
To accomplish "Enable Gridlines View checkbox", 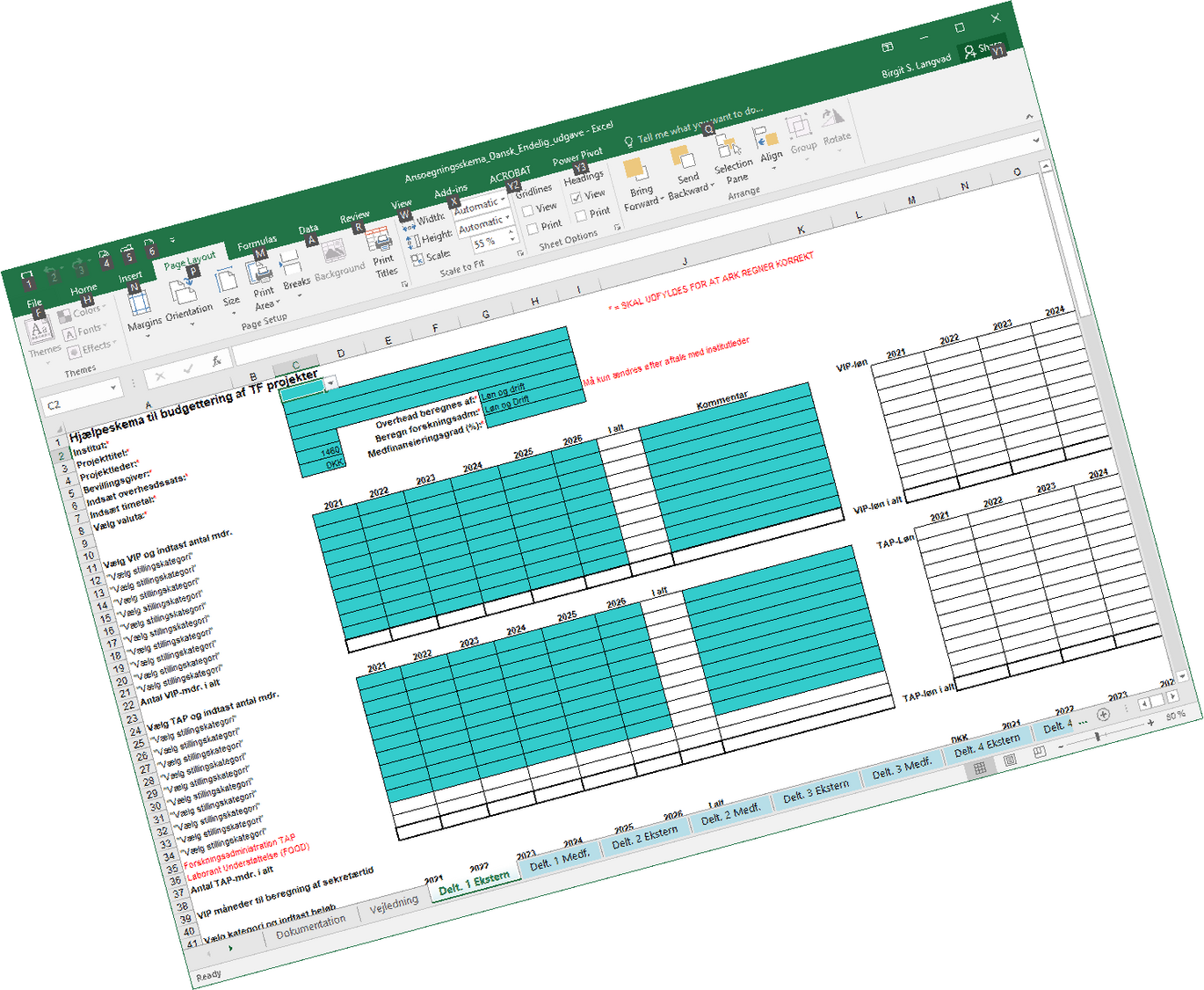I will click(x=528, y=211).
